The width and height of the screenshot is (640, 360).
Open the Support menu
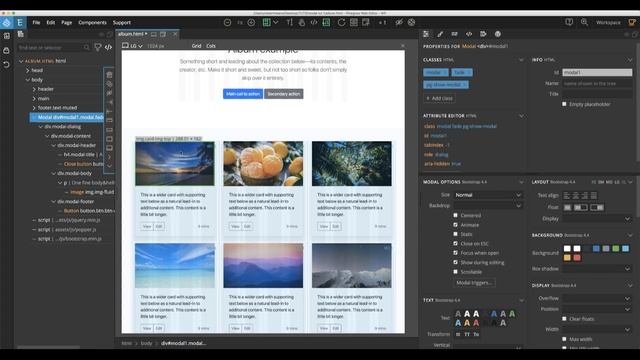pyautogui.click(x=122, y=22)
